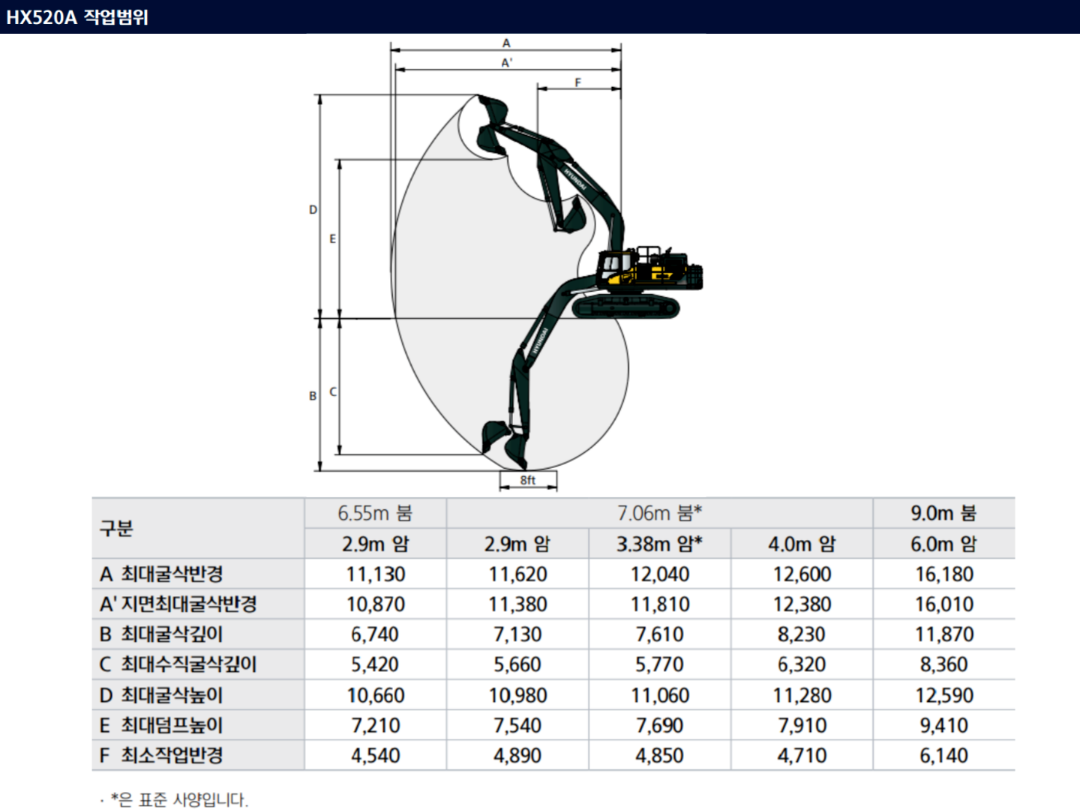Select the row label 'D 최대굴삭높이'
The width and height of the screenshot is (1080, 810).
pyautogui.click(x=161, y=695)
